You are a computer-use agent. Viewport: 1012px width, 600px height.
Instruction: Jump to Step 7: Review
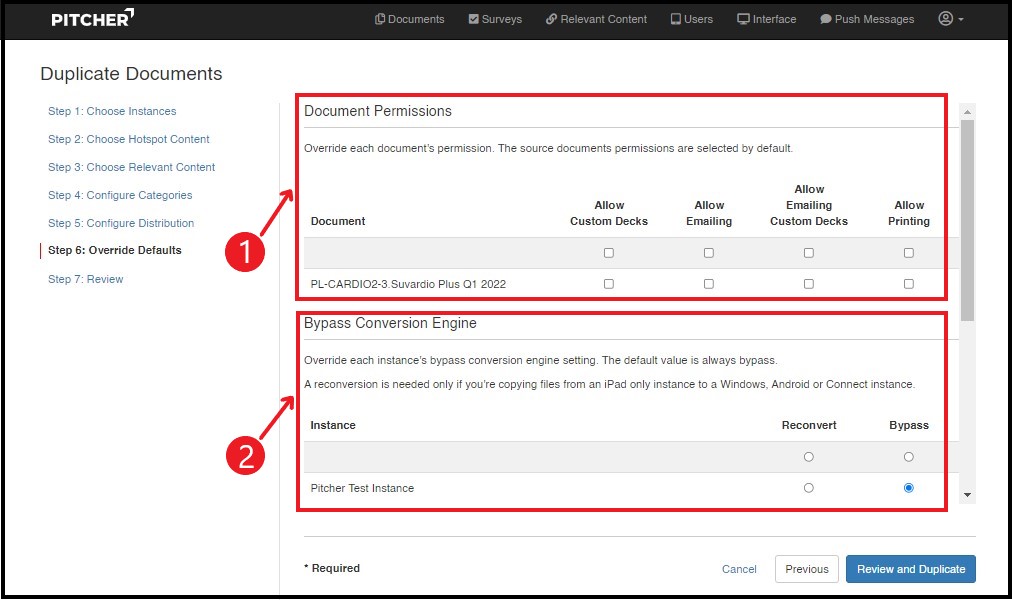pyautogui.click(x=85, y=279)
